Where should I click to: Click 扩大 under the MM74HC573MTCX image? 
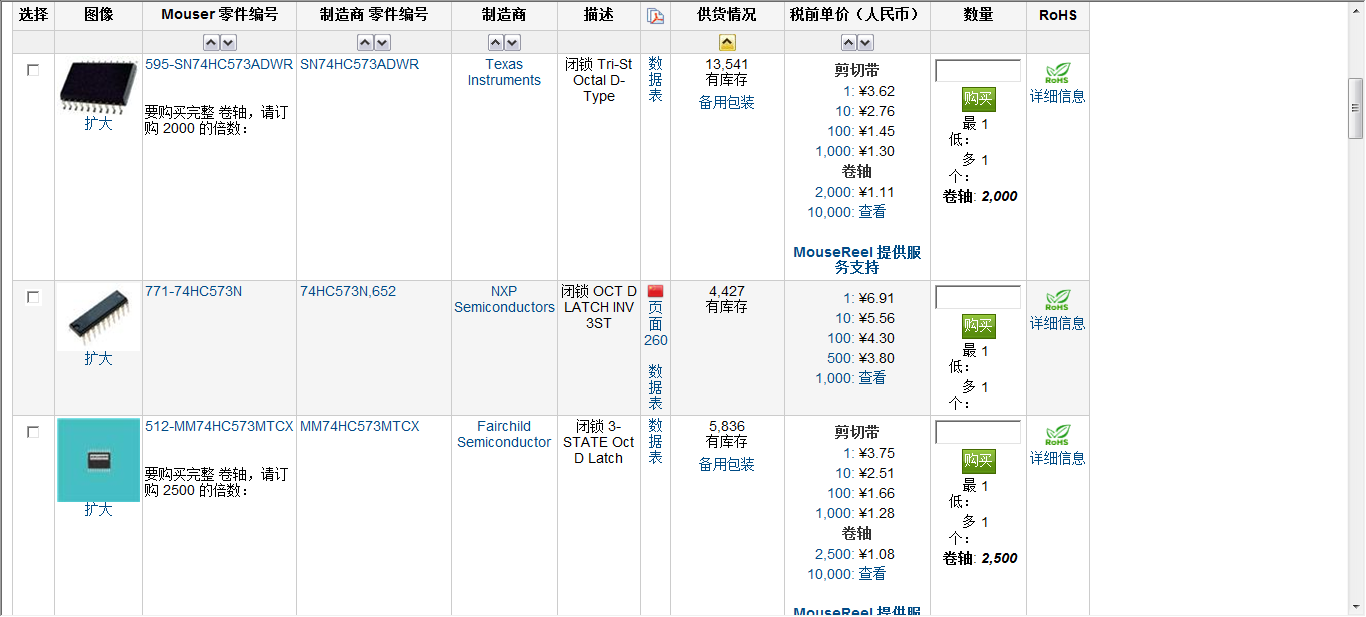98,510
